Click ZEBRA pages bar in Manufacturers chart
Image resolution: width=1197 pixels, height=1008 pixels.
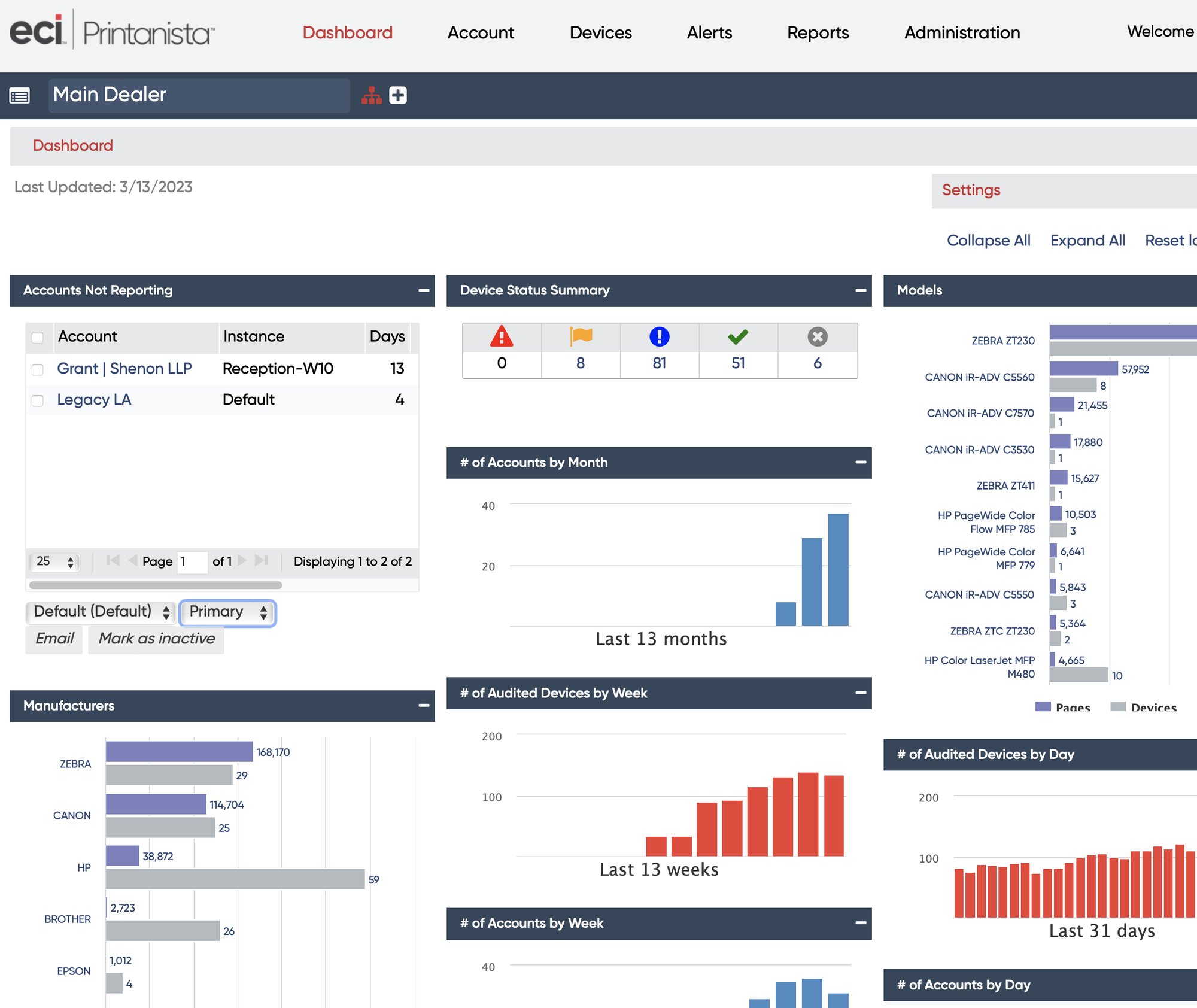point(180,752)
